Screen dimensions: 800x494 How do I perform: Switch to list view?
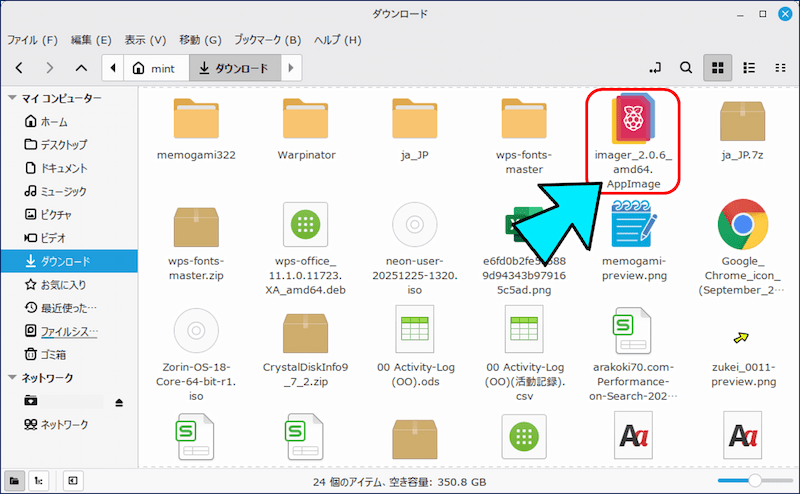click(749, 68)
